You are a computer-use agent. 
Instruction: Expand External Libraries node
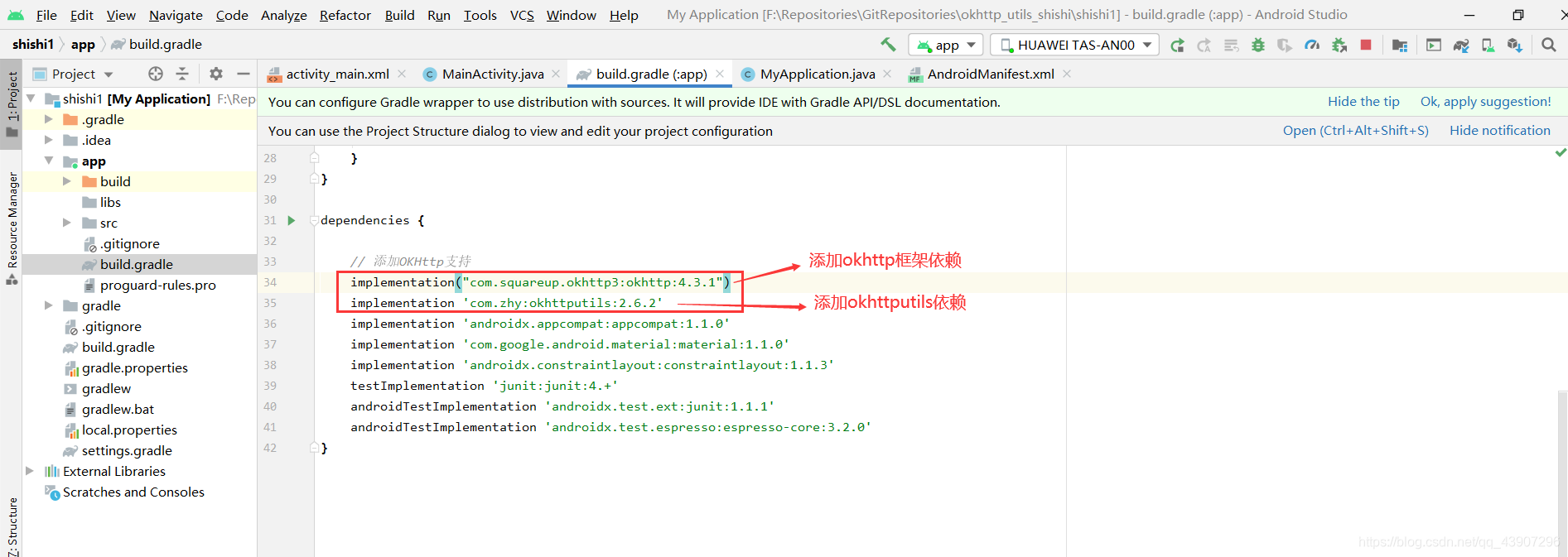point(30,471)
